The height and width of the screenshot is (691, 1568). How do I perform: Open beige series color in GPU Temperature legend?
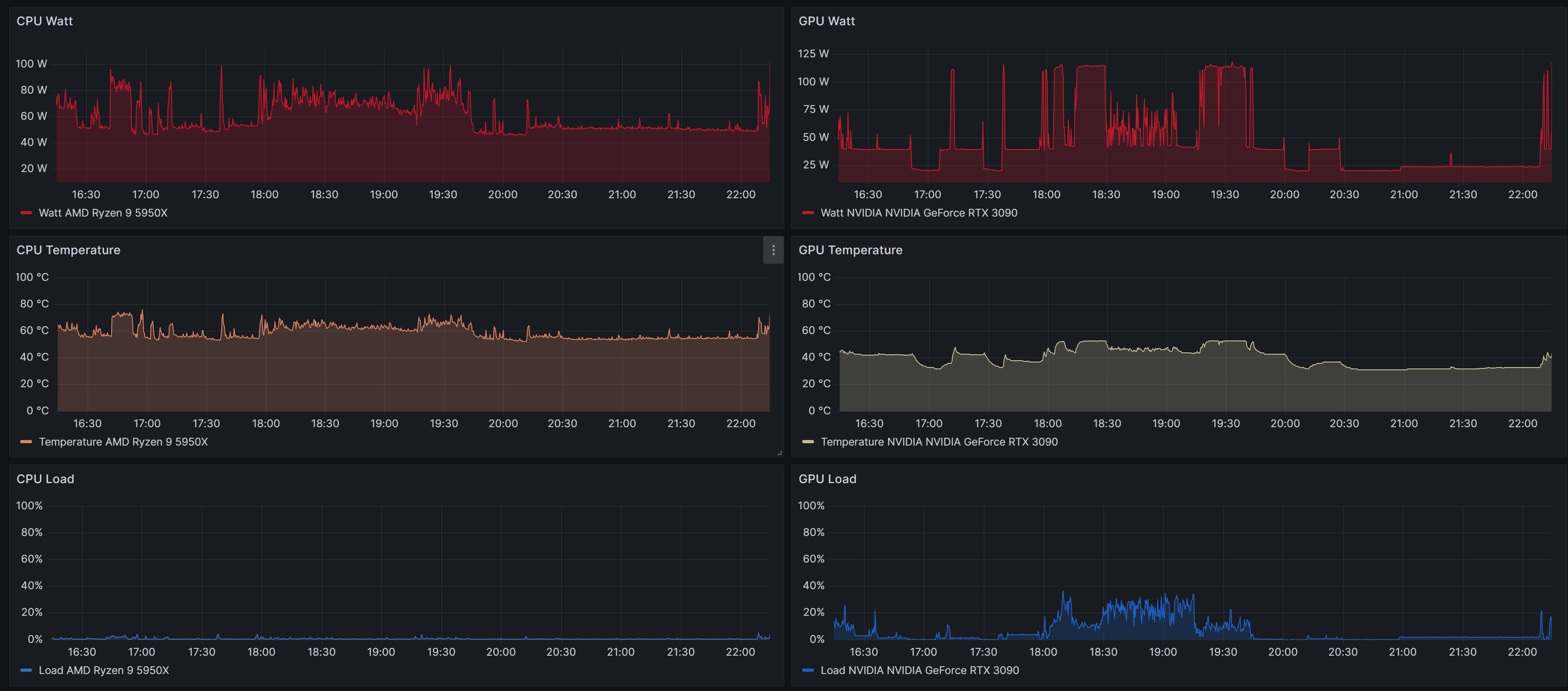pyautogui.click(x=808, y=442)
